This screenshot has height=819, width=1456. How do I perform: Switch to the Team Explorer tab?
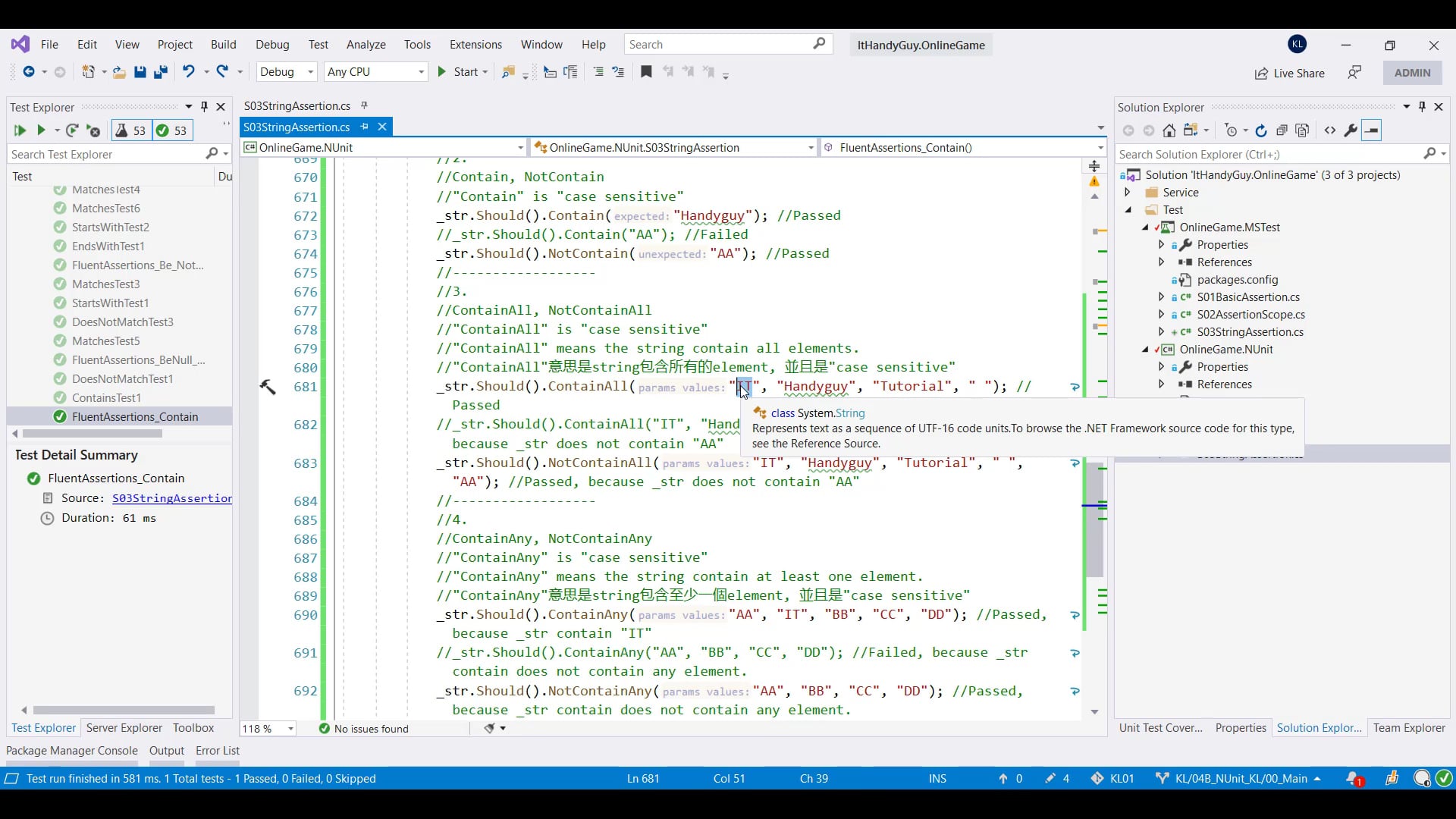pyautogui.click(x=1409, y=728)
